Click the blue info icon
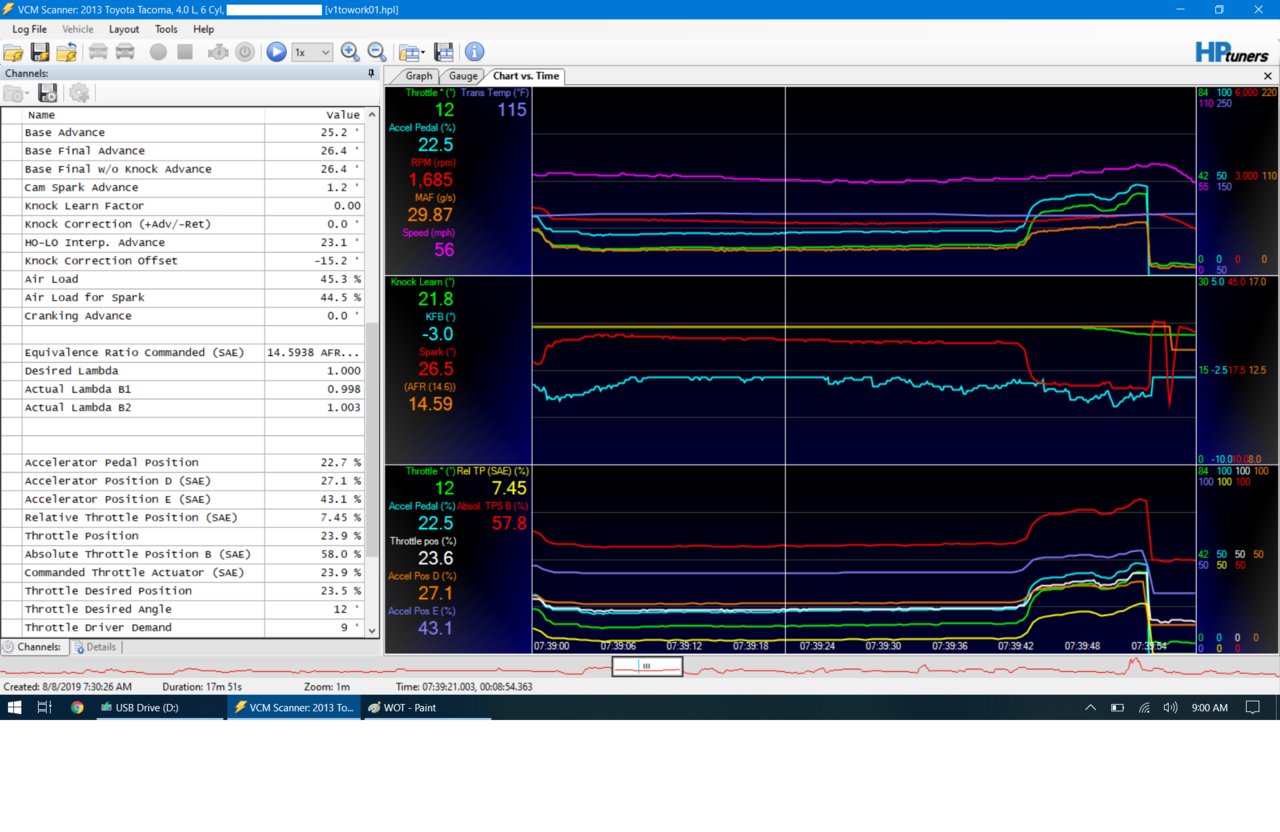The width and height of the screenshot is (1280, 832). point(474,52)
